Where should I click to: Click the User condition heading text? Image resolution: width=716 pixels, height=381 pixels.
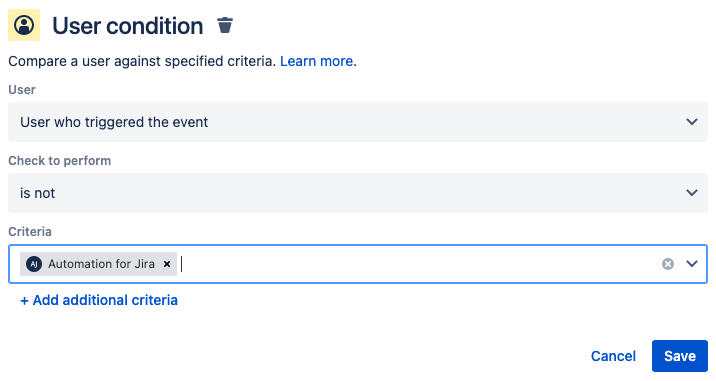coord(128,26)
